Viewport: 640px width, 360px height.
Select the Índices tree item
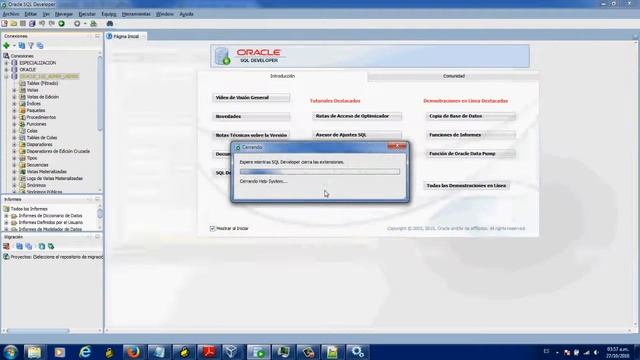click(33, 104)
